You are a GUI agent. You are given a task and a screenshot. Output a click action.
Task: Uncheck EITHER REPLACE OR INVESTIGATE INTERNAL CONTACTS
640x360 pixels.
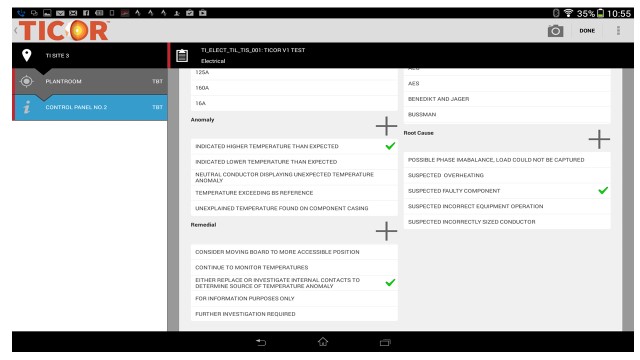pos(294,283)
